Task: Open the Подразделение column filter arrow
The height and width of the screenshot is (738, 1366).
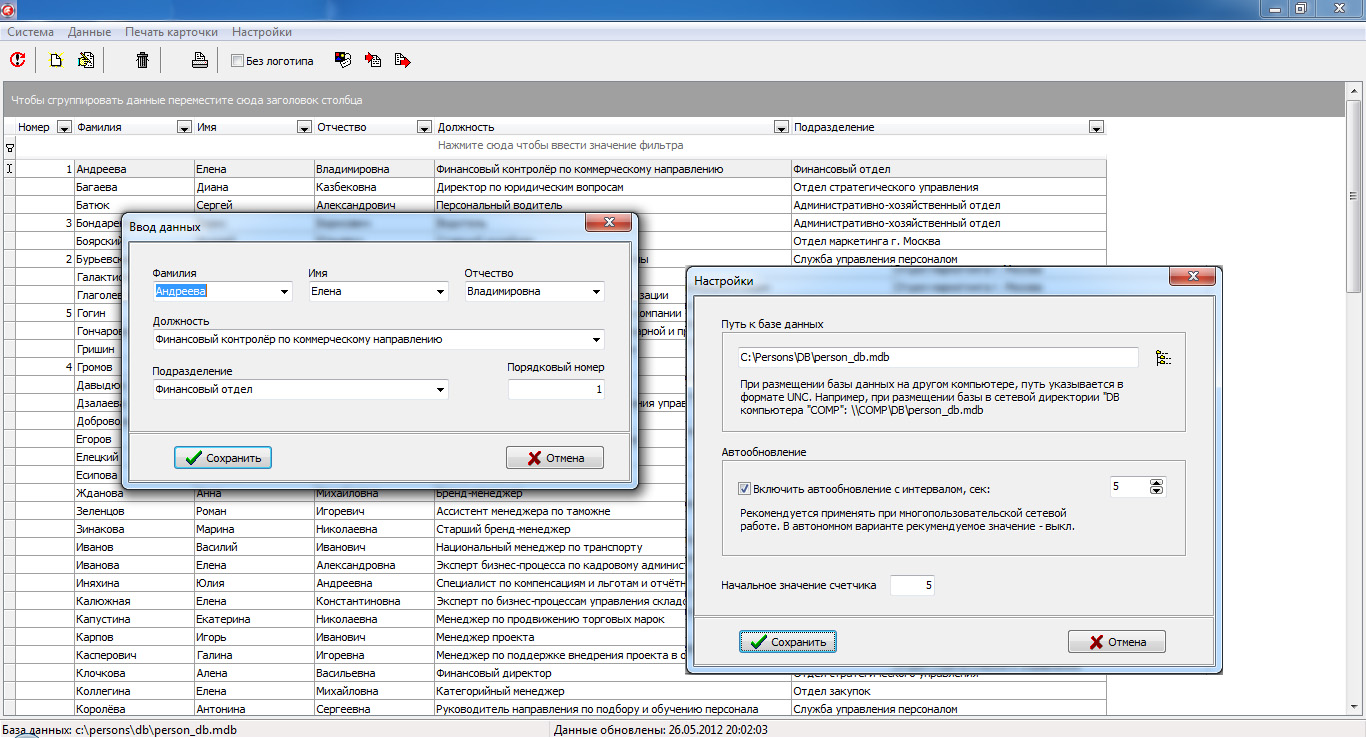Action: 1096,128
